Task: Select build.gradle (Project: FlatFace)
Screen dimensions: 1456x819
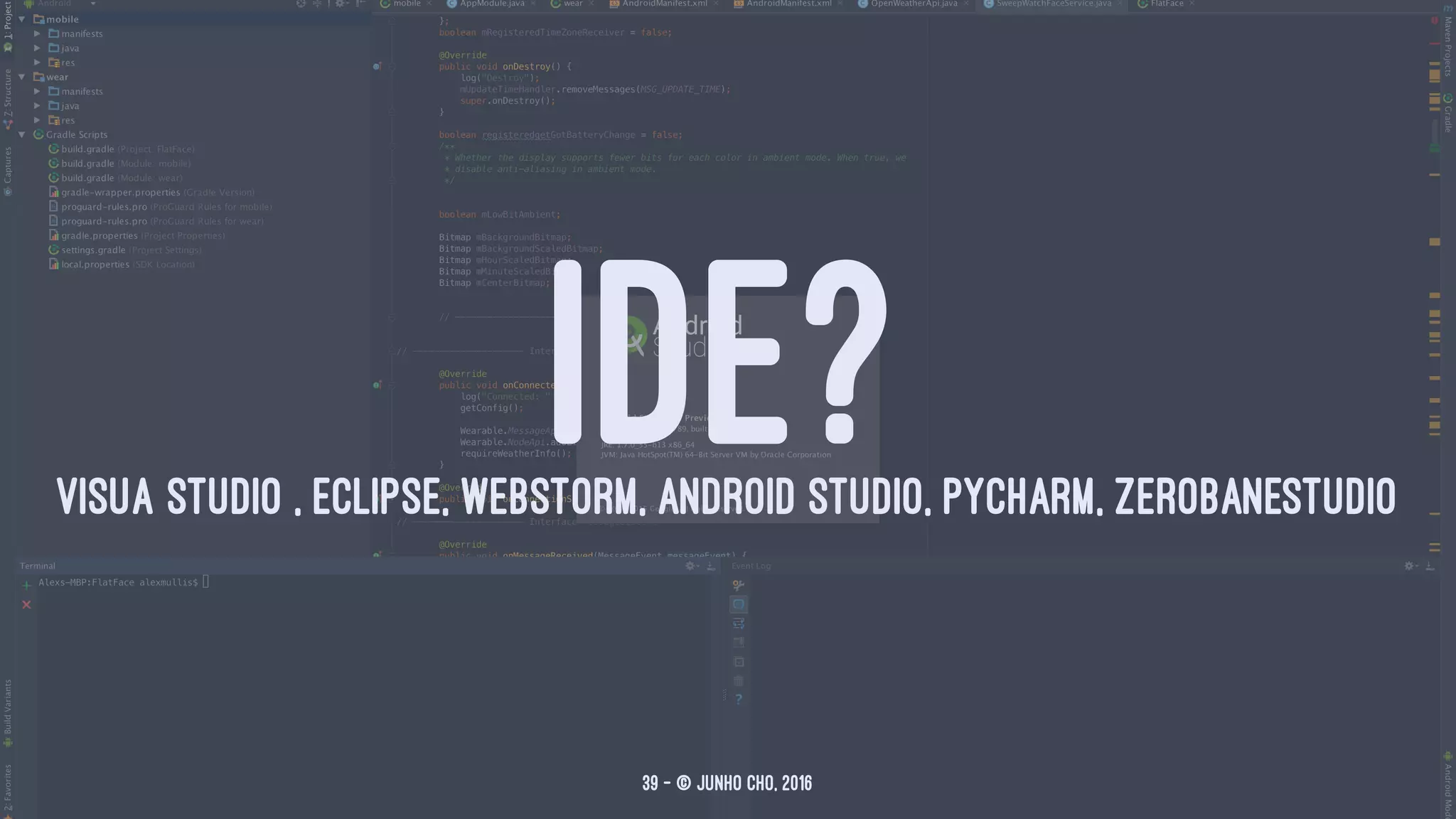Action: tap(121, 149)
